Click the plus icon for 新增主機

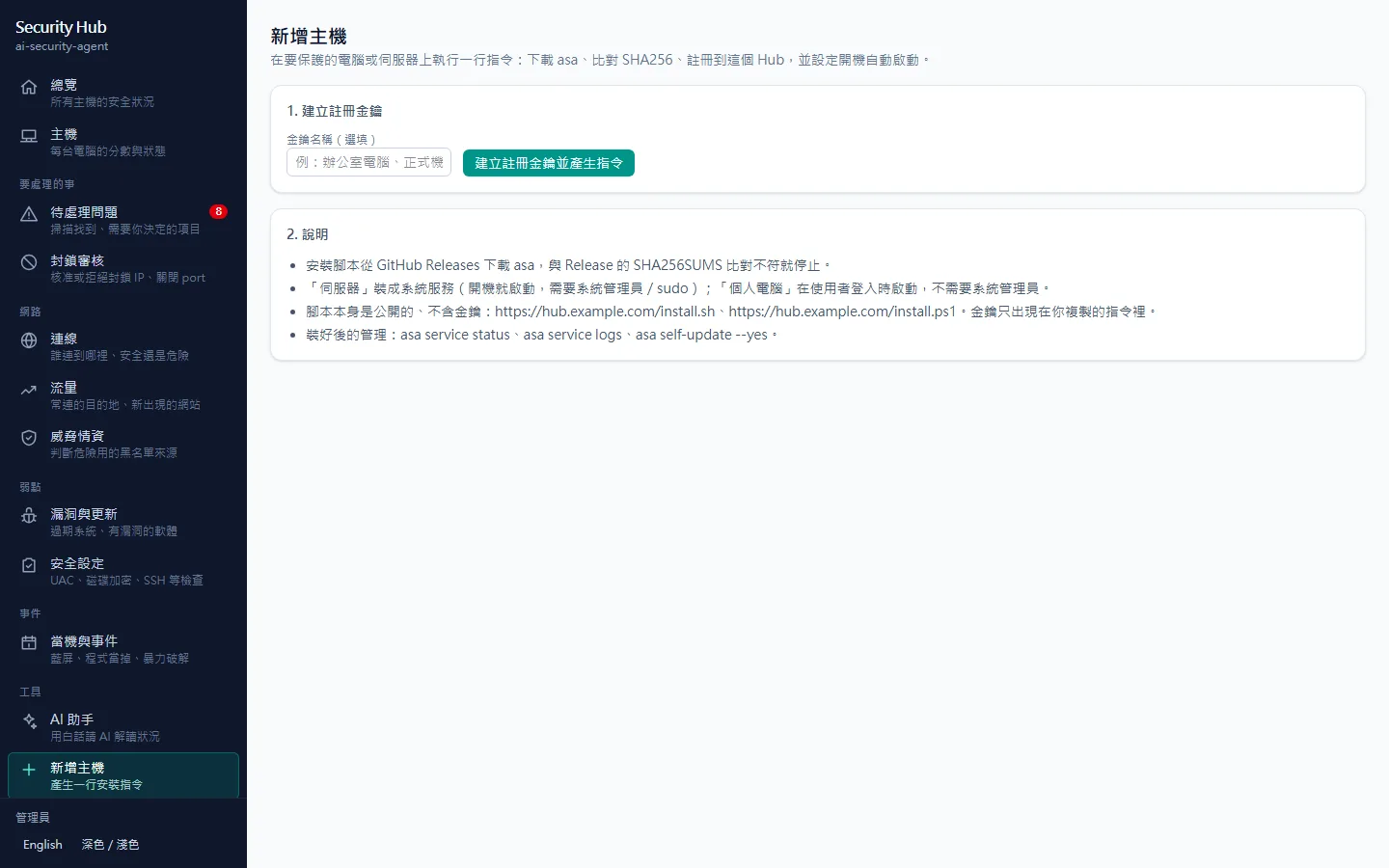point(29,770)
